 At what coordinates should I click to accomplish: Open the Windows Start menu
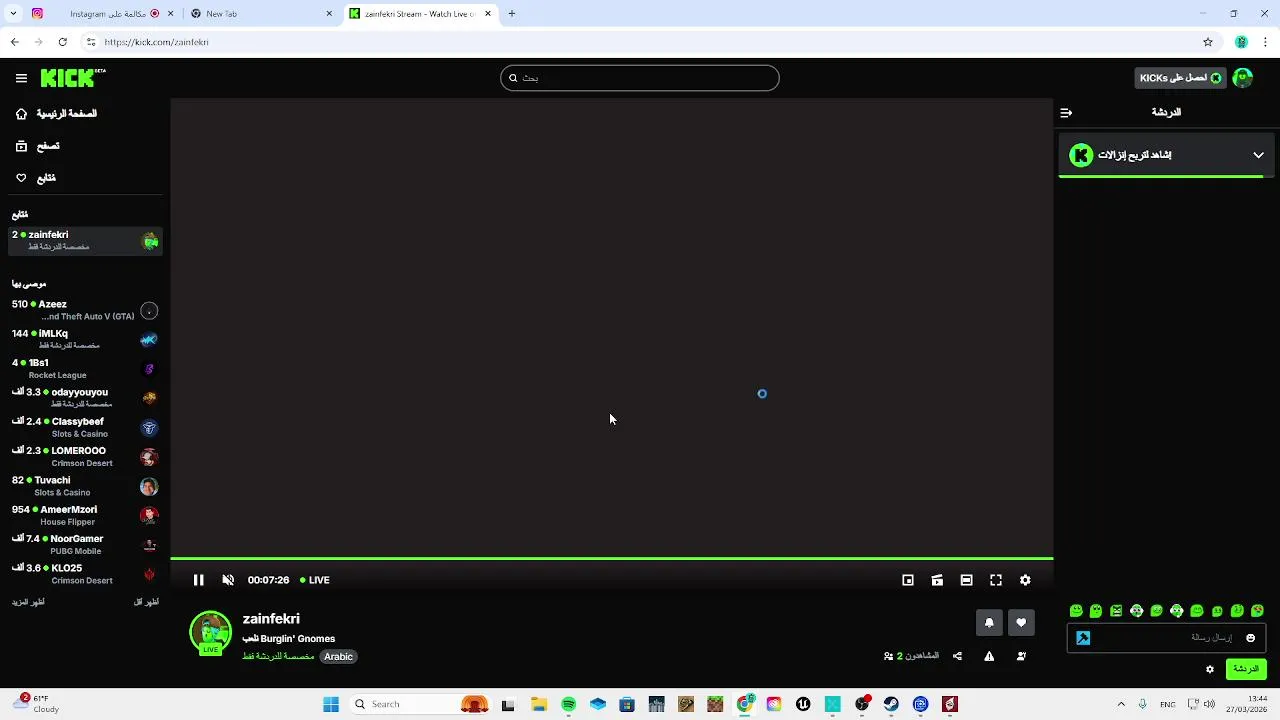331,704
